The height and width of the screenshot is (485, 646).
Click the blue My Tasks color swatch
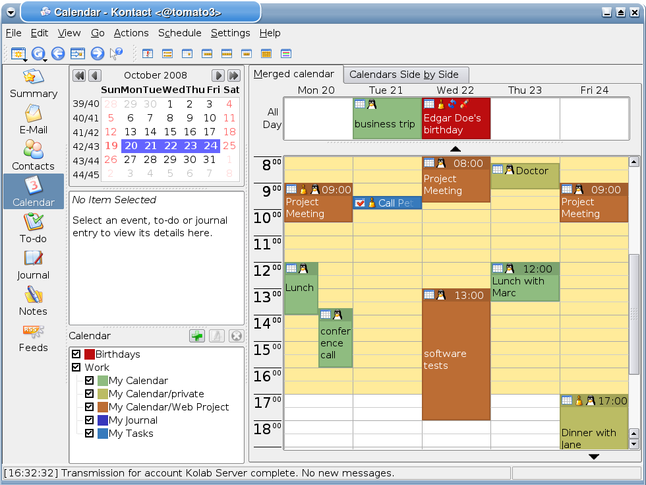tap(103, 433)
